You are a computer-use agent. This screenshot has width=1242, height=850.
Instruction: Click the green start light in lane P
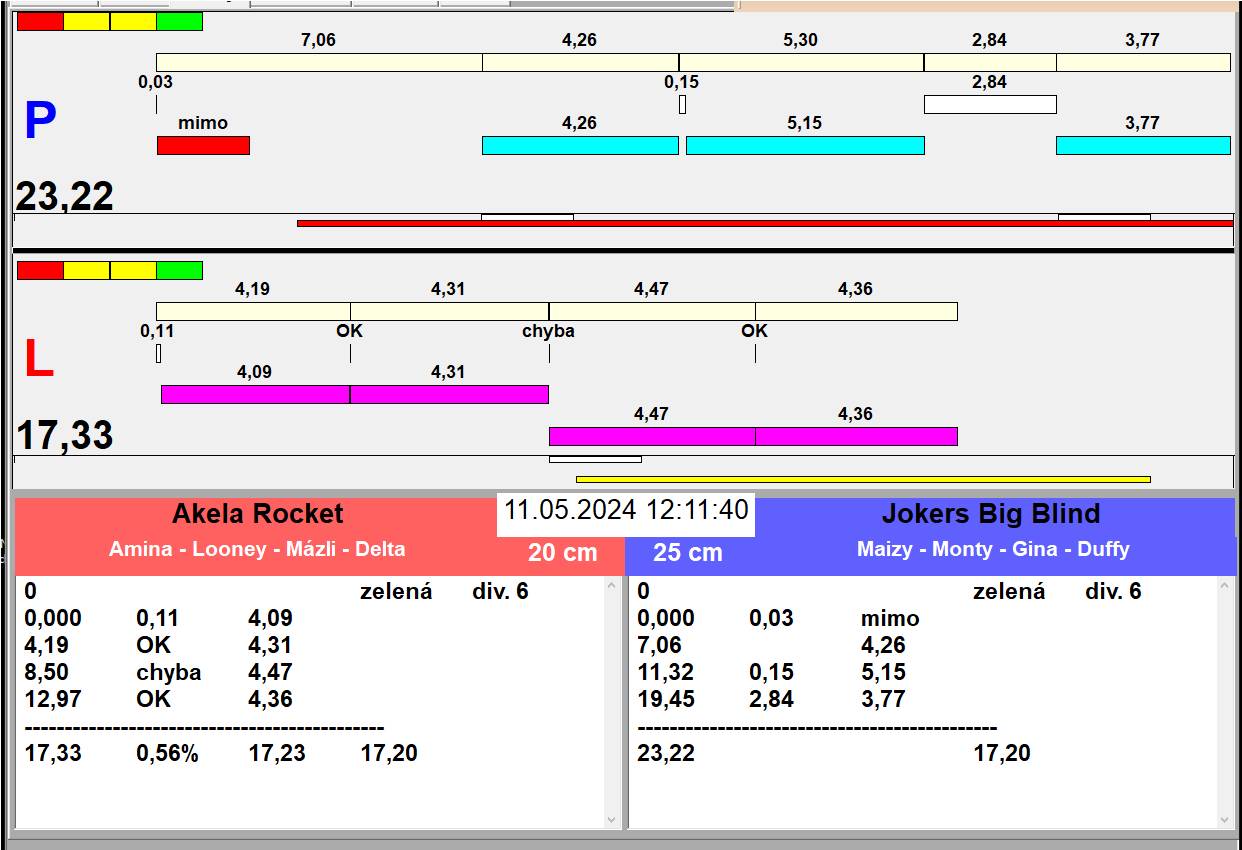[180, 21]
